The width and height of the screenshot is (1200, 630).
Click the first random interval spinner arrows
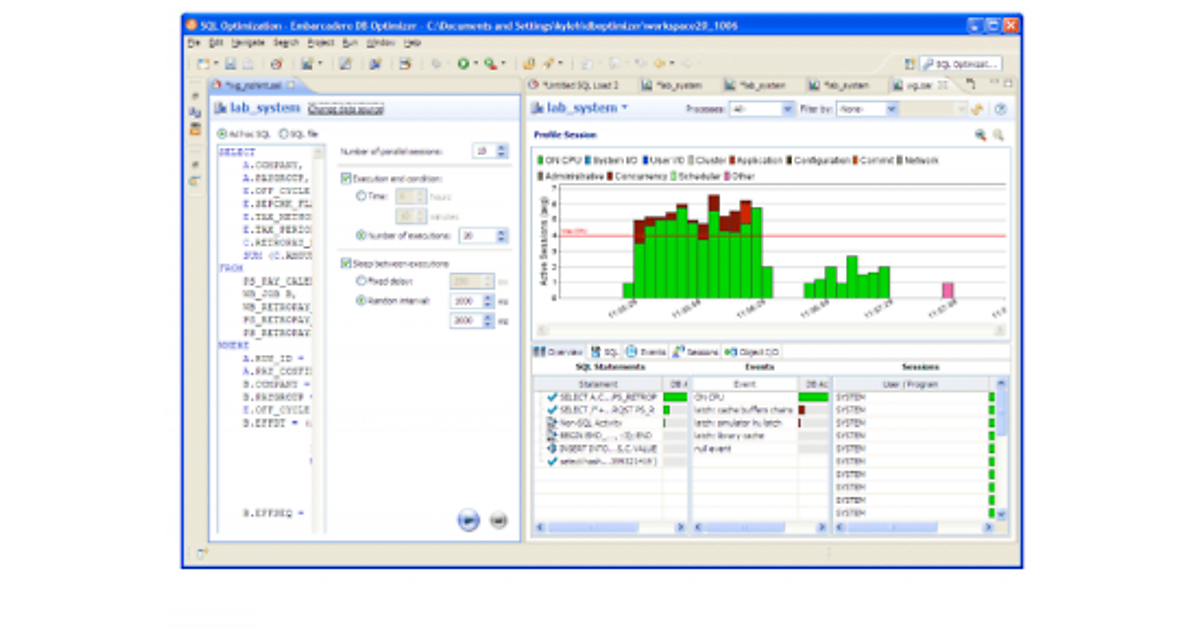click(x=488, y=300)
